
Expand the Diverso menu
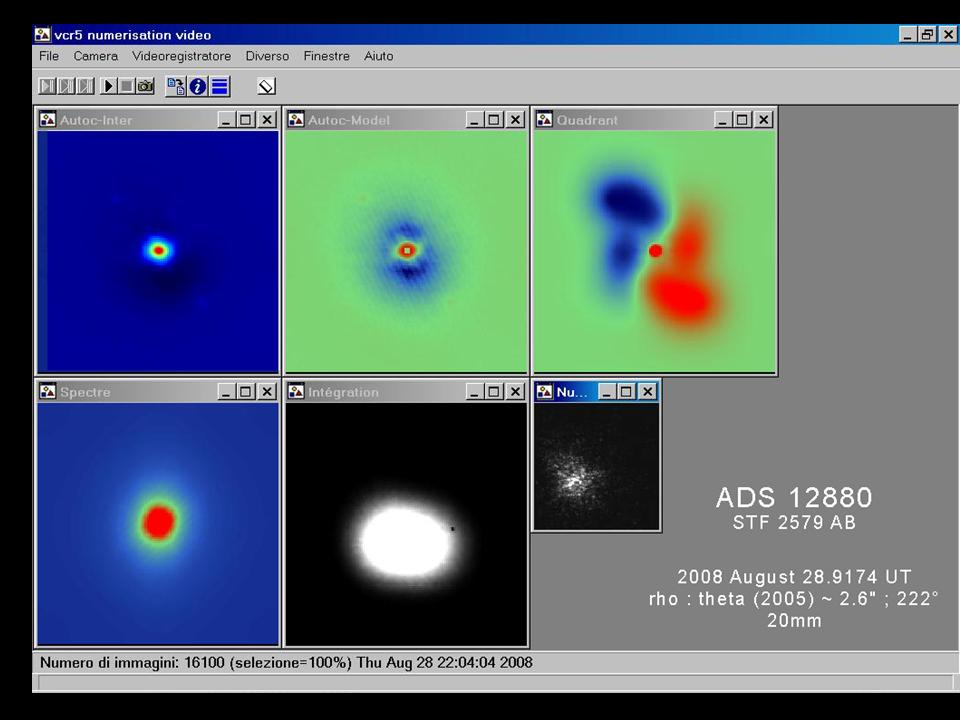tap(267, 56)
